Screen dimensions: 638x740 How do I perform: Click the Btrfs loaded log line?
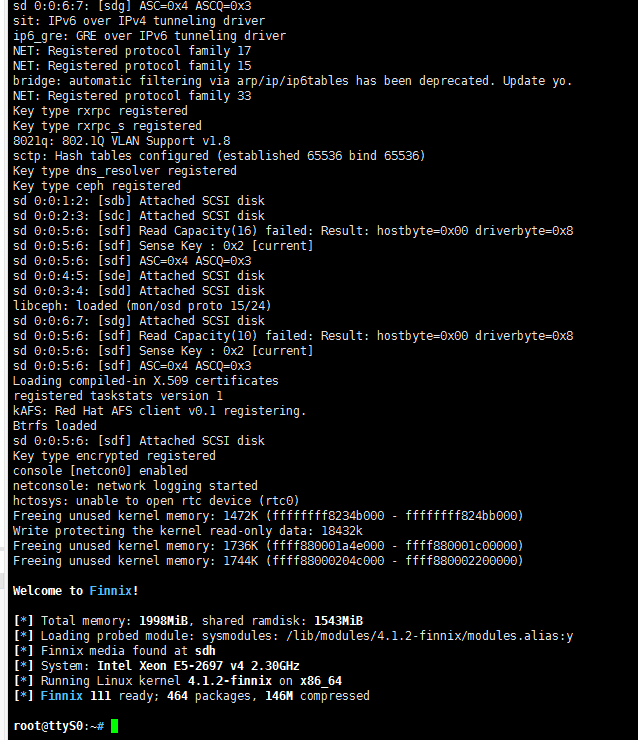pos(55,426)
